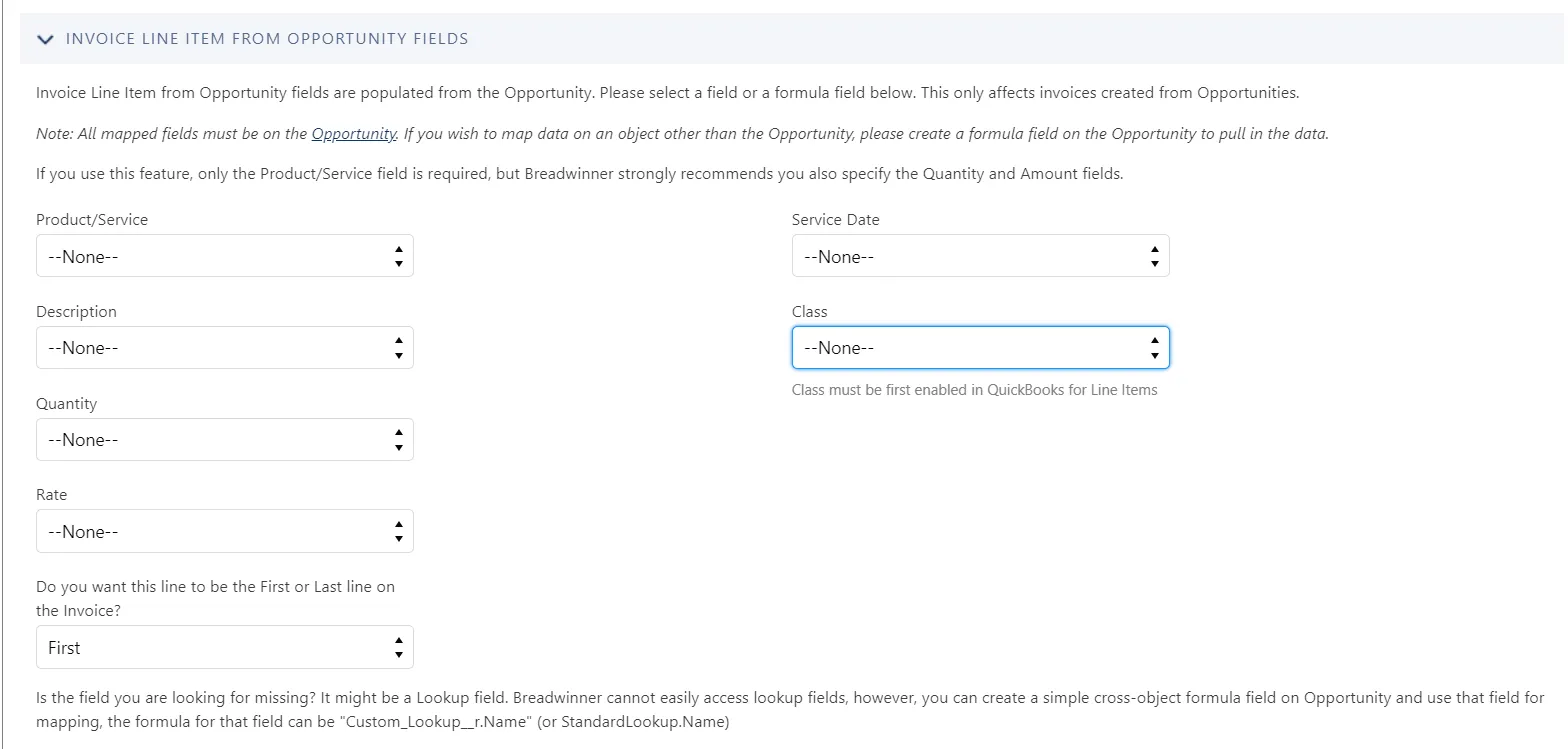Viewport: 1568px width, 749px height.
Task: Open the Service Date field dropdown
Action: click(x=981, y=256)
